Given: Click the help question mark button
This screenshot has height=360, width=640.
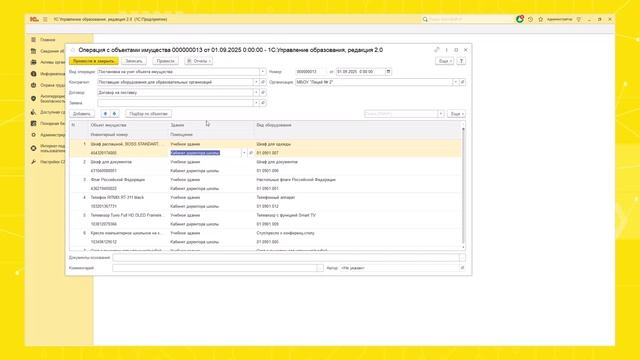Looking at the screenshot, I should (461, 61).
